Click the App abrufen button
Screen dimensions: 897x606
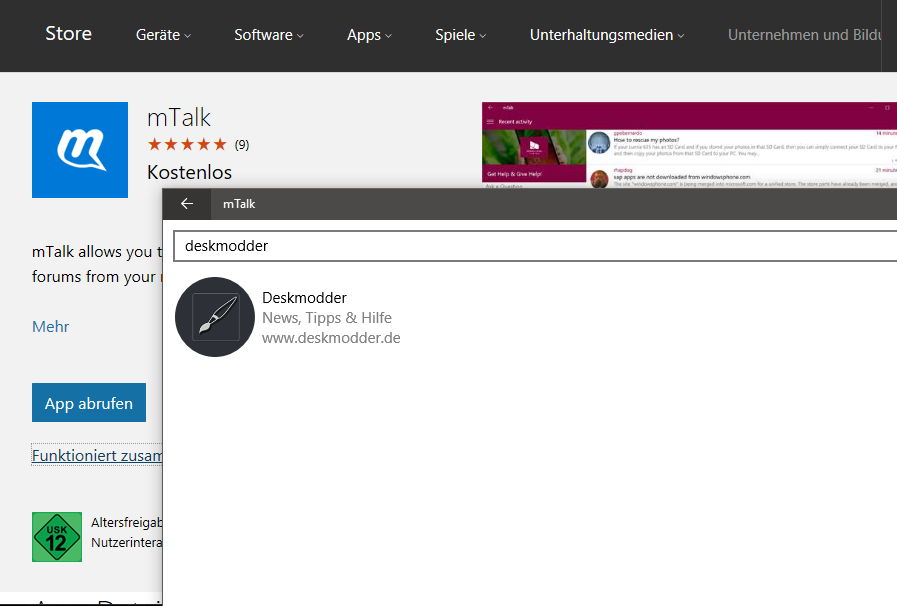tap(89, 402)
